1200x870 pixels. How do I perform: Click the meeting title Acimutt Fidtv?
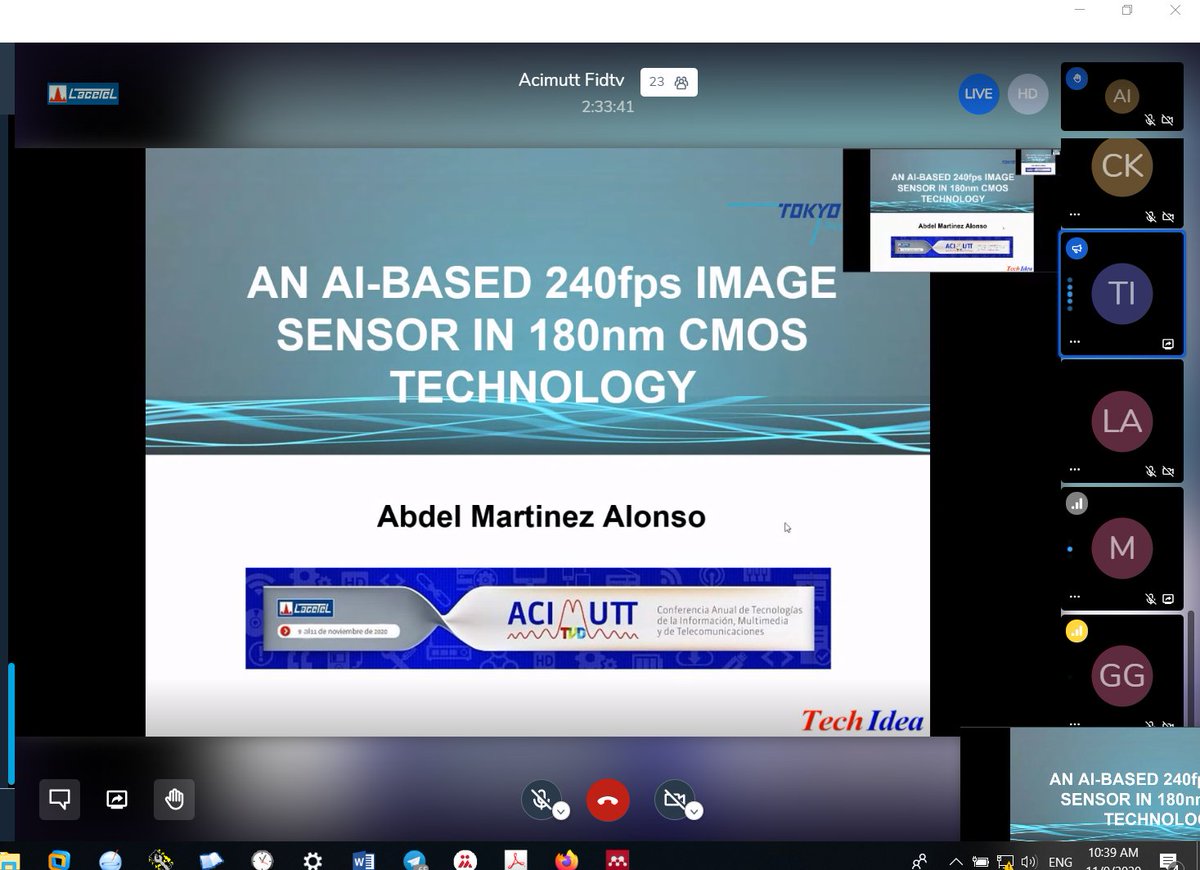pyautogui.click(x=570, y=80)
